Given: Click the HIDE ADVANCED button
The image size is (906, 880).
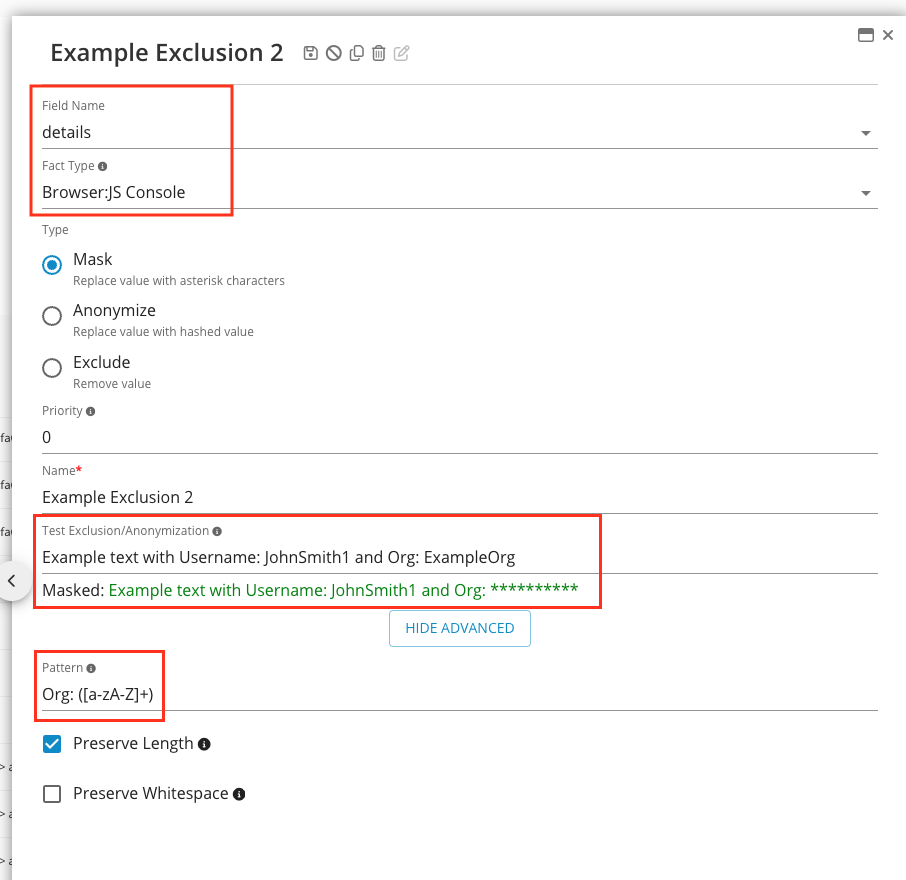Looking at the screenshot, I should coord(459,628).
